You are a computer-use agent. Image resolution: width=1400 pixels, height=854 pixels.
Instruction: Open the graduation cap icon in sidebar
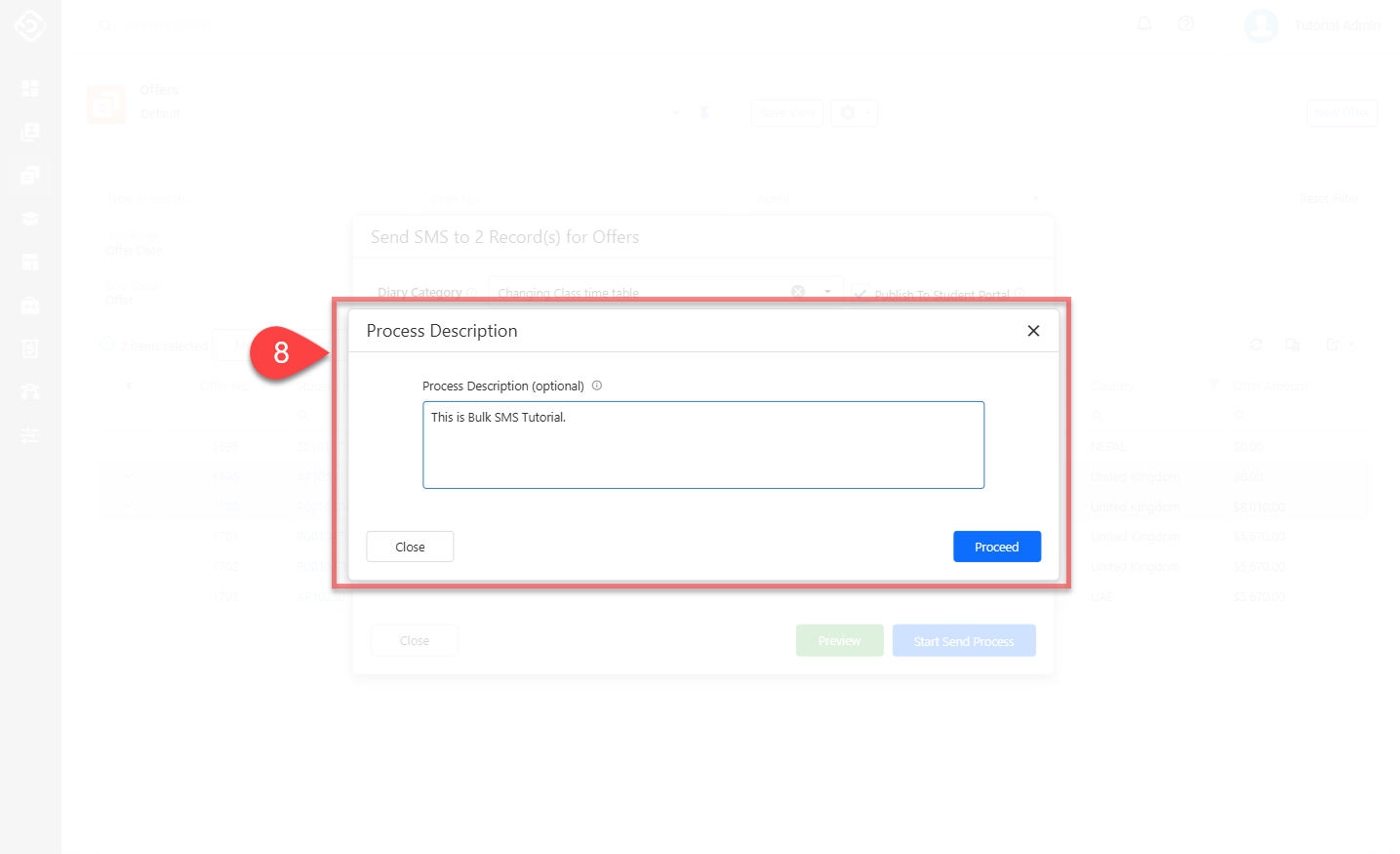coord(30,219)
